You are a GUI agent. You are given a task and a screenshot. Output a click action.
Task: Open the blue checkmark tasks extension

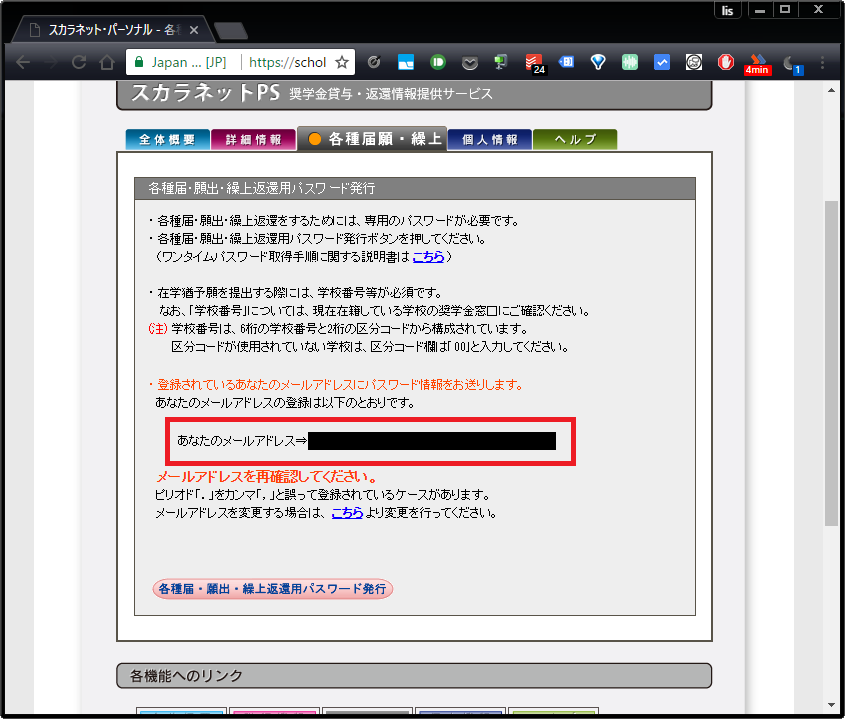coord(662,63)
